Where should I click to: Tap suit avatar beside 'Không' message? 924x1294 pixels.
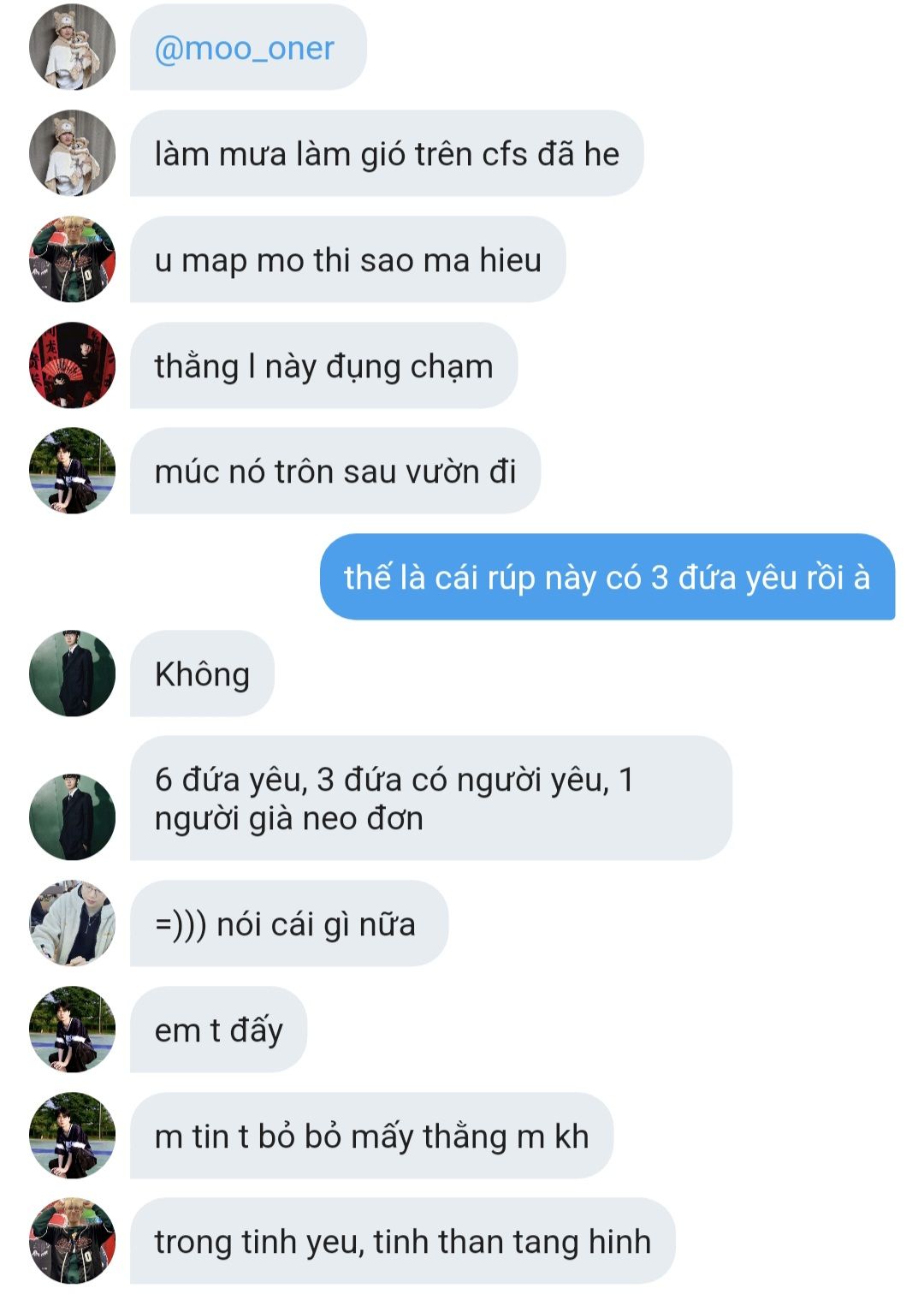[72, 674]
